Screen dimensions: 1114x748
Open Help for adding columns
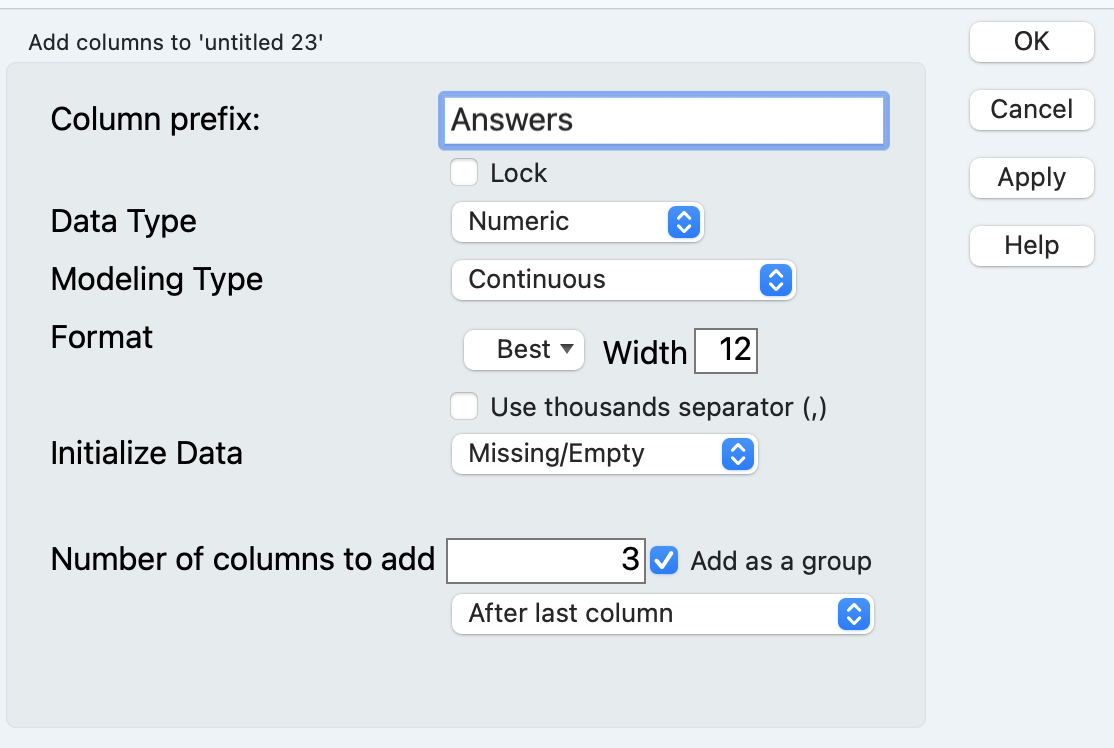1031,246
